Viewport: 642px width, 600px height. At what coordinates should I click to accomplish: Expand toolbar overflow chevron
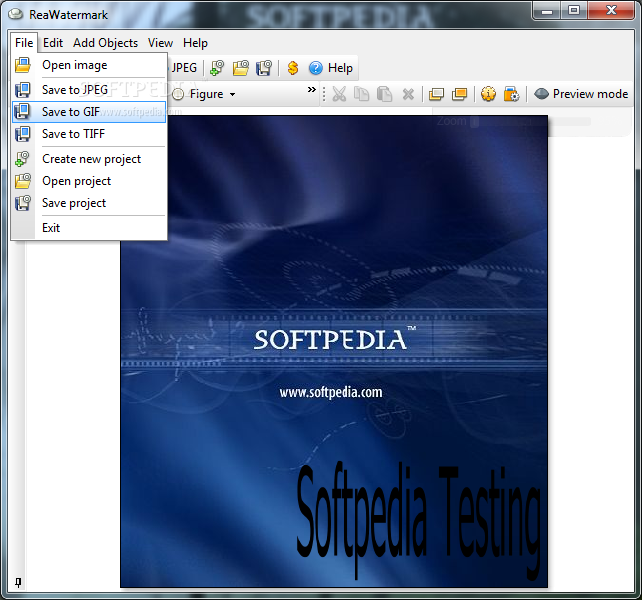[x=312, y=90]
